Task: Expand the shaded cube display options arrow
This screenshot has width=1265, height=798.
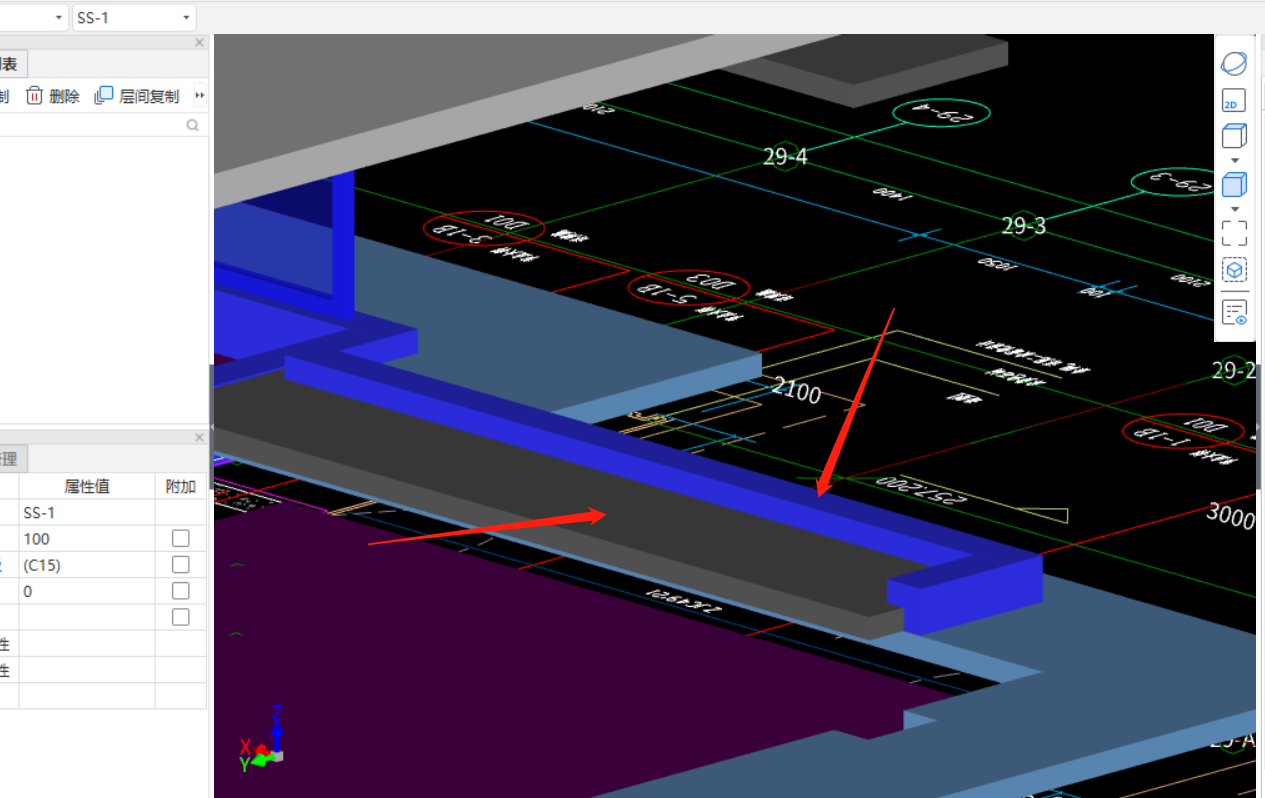Action: click(x=1234, y=208)
